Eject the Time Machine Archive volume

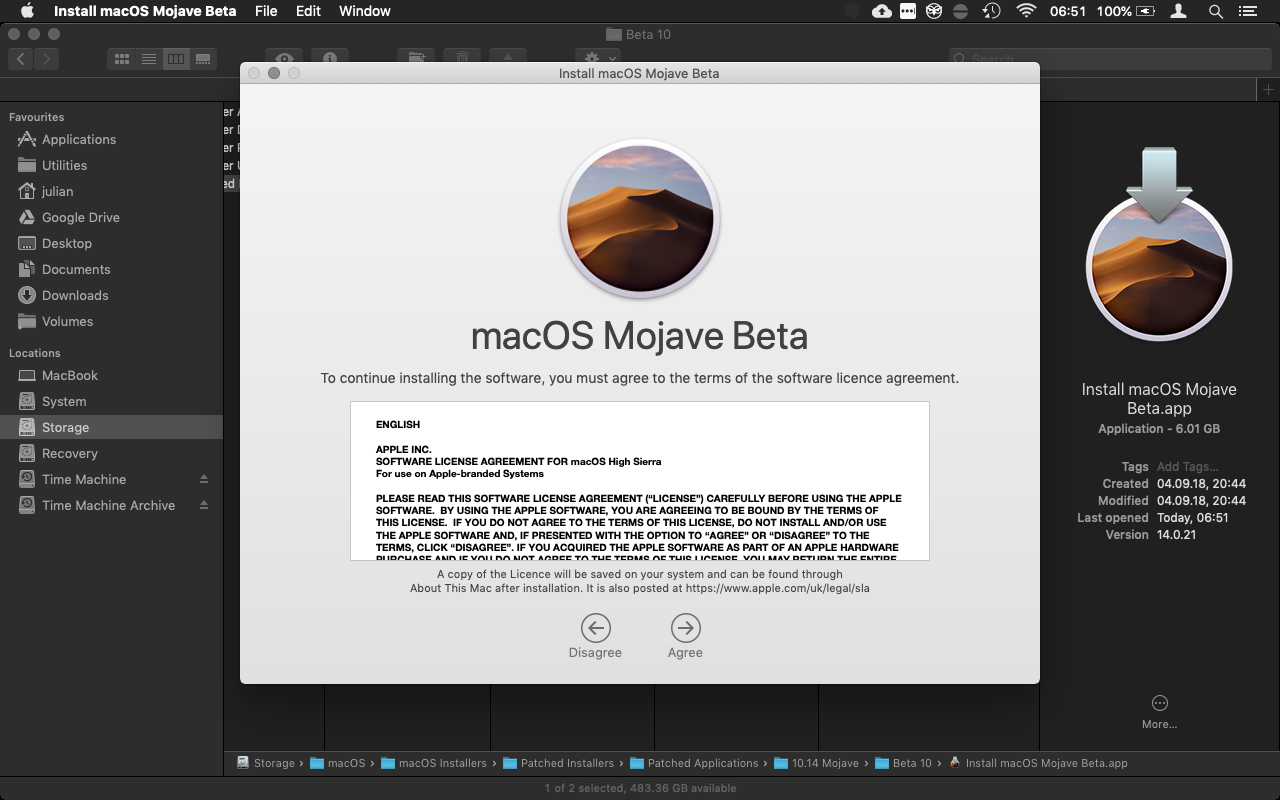pyautogui.click(x=204, y=505)
